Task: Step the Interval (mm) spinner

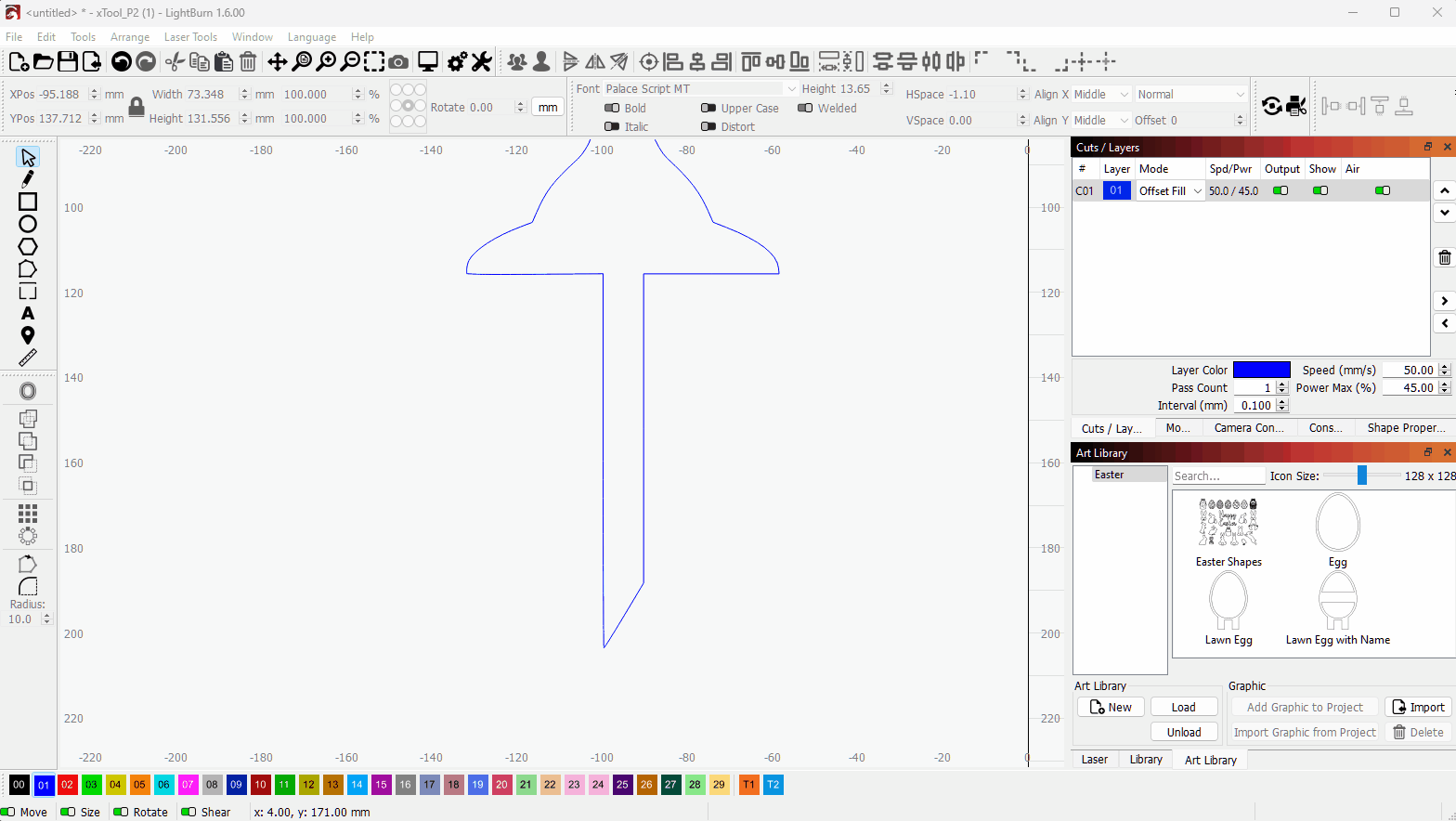Action: (1281, 406)
